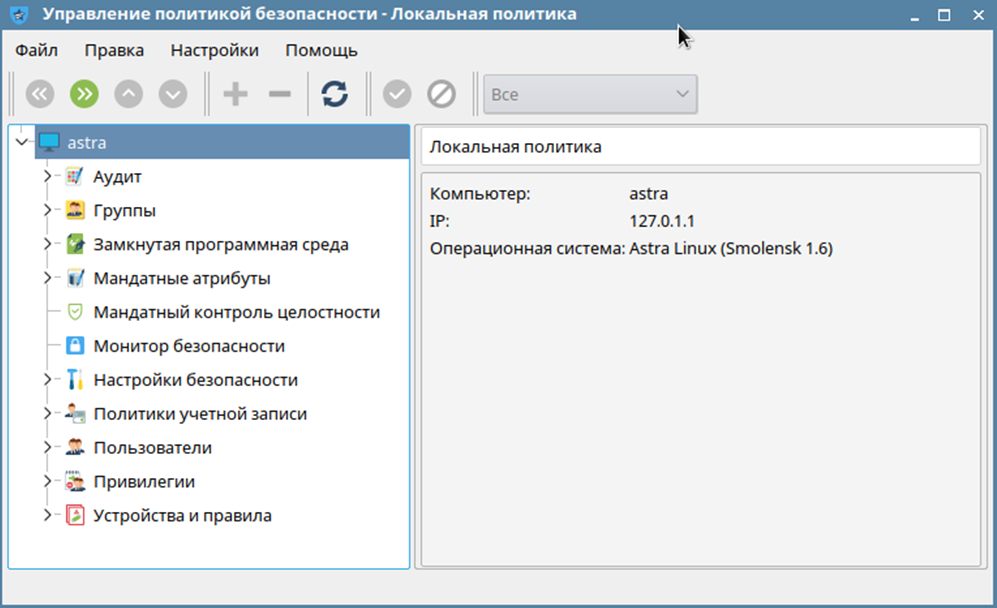Select the Группы label
The height and width of the screenshot is (608, 997).
pos(125,211)
